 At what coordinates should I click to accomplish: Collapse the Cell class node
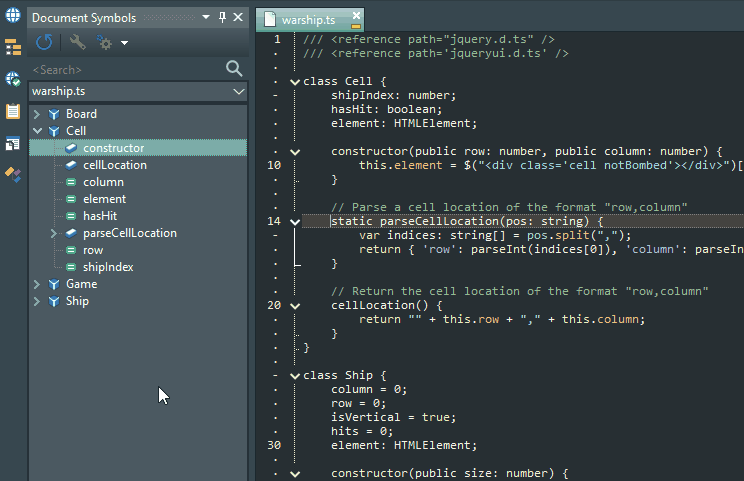point(37,131)
